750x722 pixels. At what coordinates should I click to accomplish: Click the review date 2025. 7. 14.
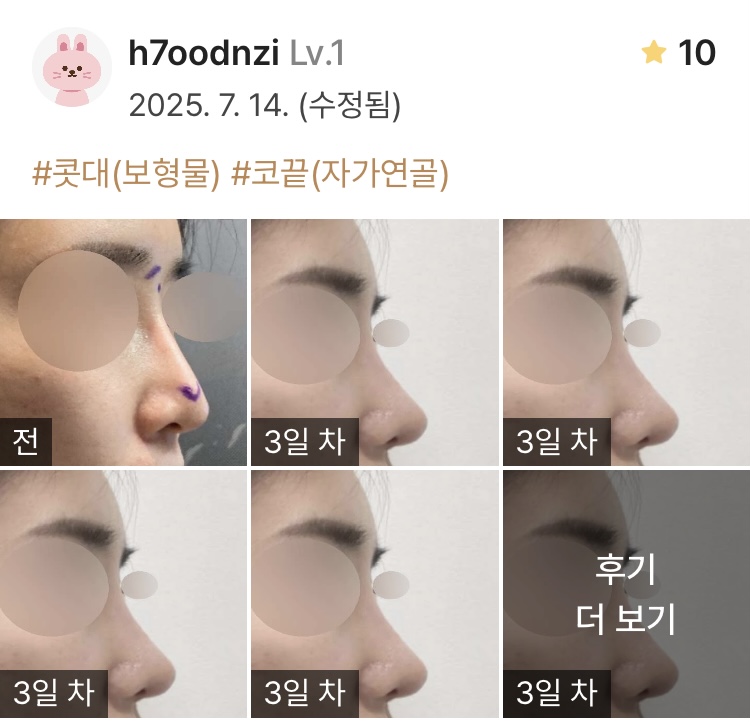coord(209,105)
